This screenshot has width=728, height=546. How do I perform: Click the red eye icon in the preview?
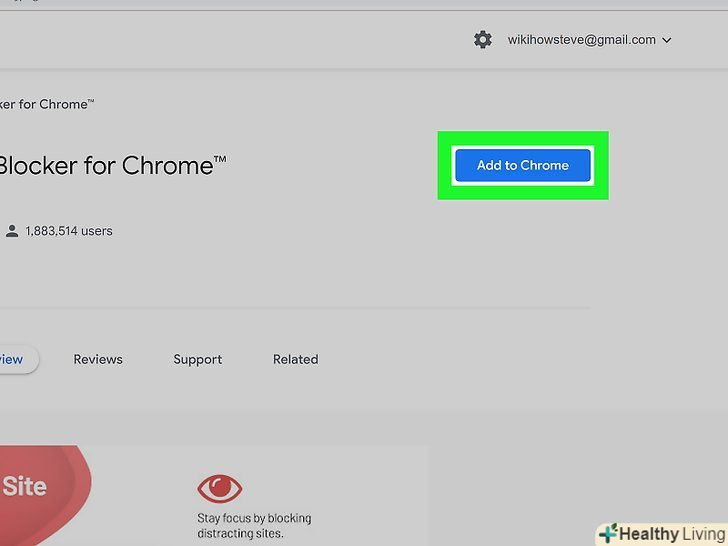(220, 488)
